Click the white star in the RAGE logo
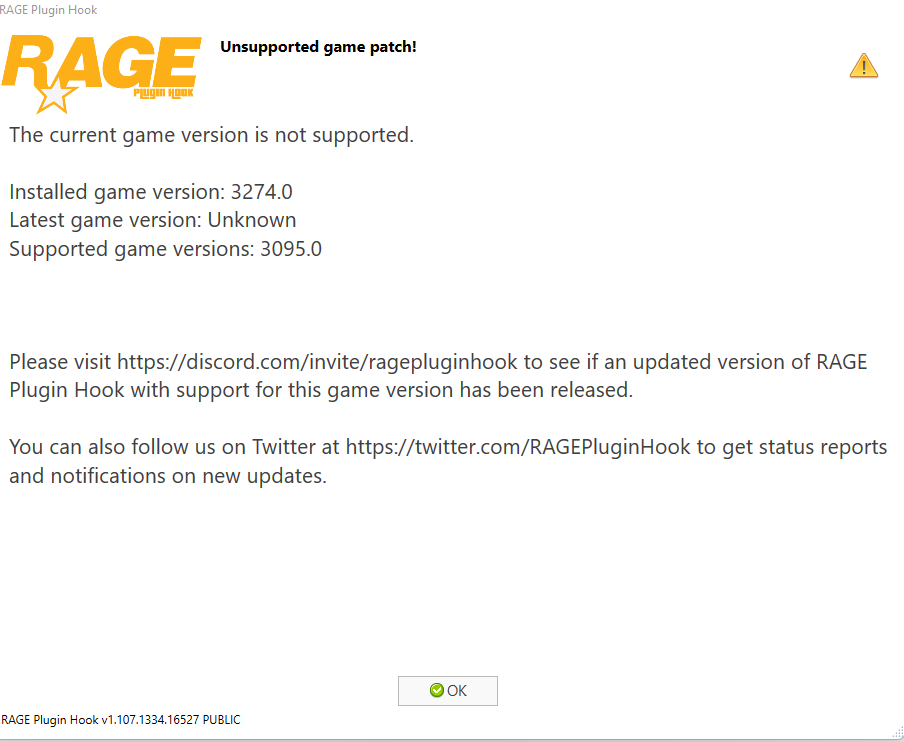Screen dimensions: 904x742 (x=55, y=95)
